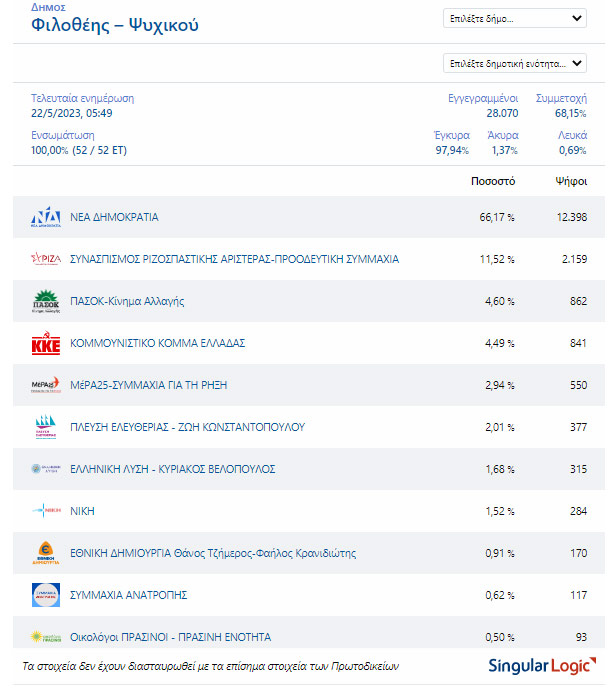This screenshot has height=696, width=613.
Task: Click Εθνική Δημιουργία vote count 170
Action: (x=579, y=553)
